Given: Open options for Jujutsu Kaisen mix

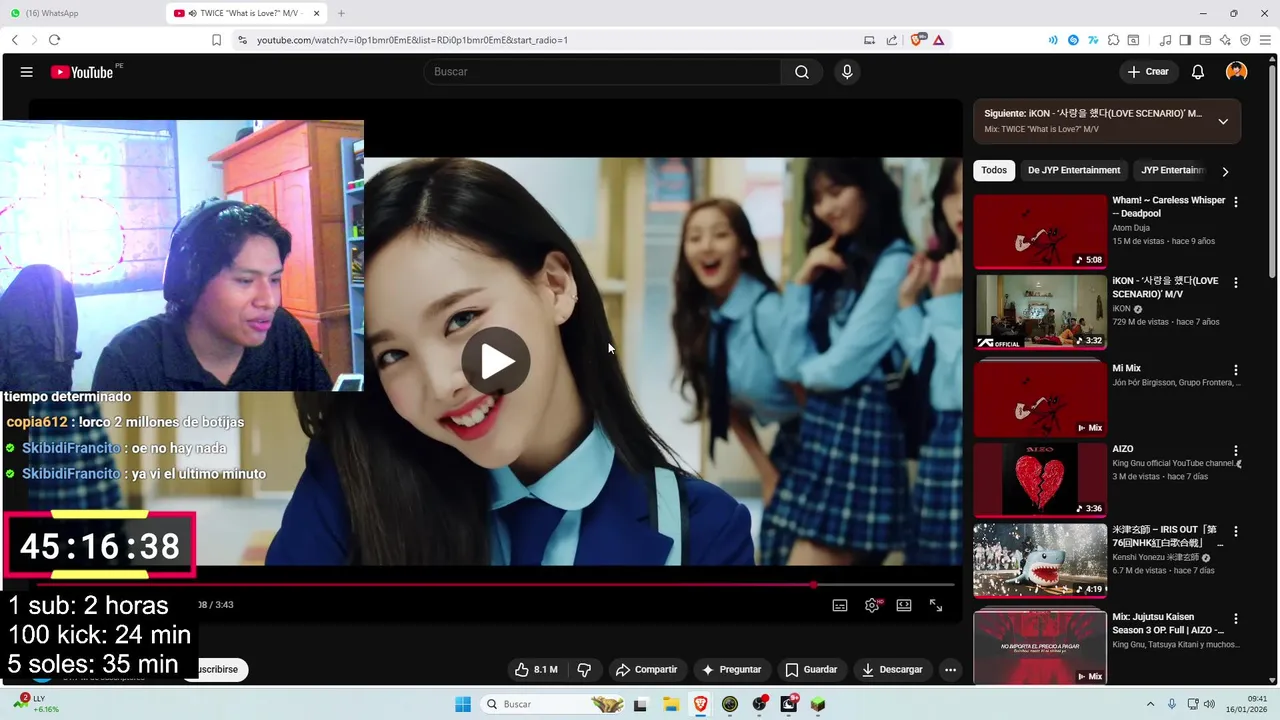Looking at the screenshot, I should 1236,619.
